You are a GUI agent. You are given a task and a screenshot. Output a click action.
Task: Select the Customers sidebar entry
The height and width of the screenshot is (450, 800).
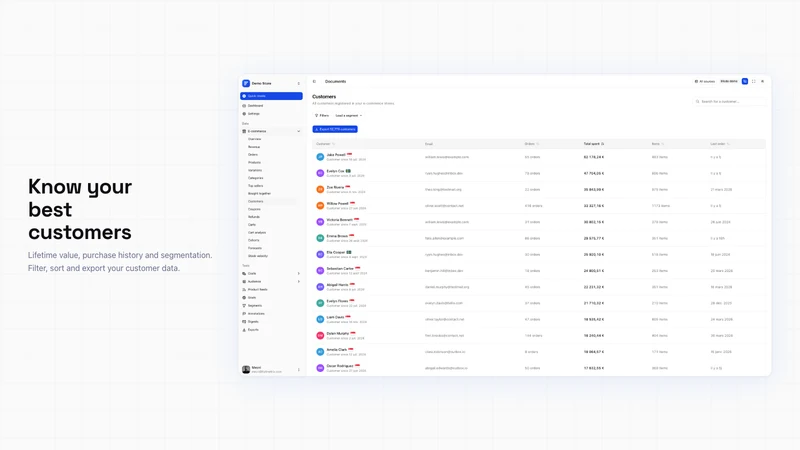(x=256, y=202)
